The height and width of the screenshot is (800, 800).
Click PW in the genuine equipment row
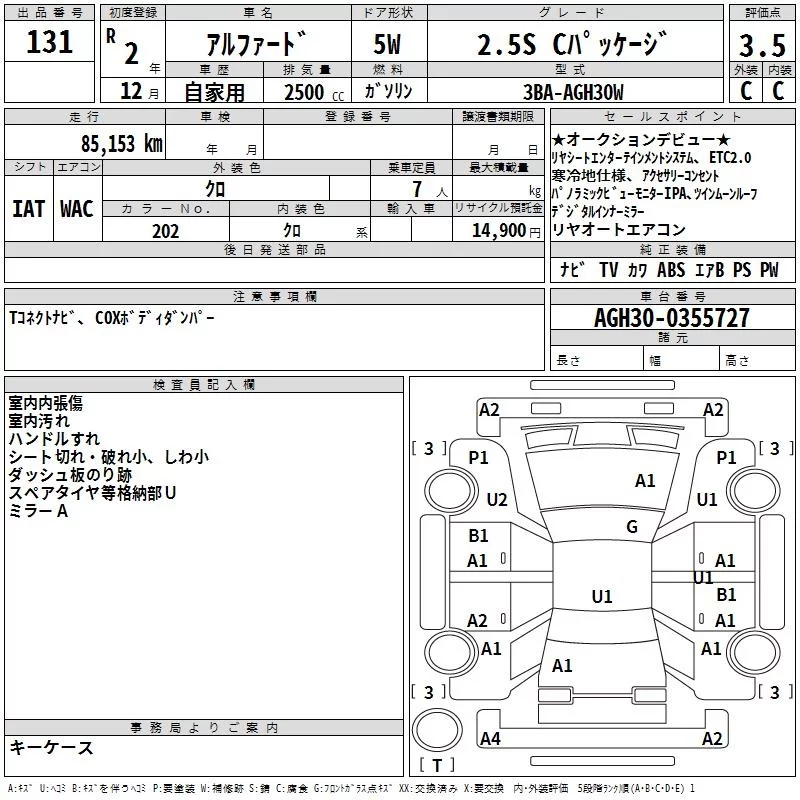[769, 269]
